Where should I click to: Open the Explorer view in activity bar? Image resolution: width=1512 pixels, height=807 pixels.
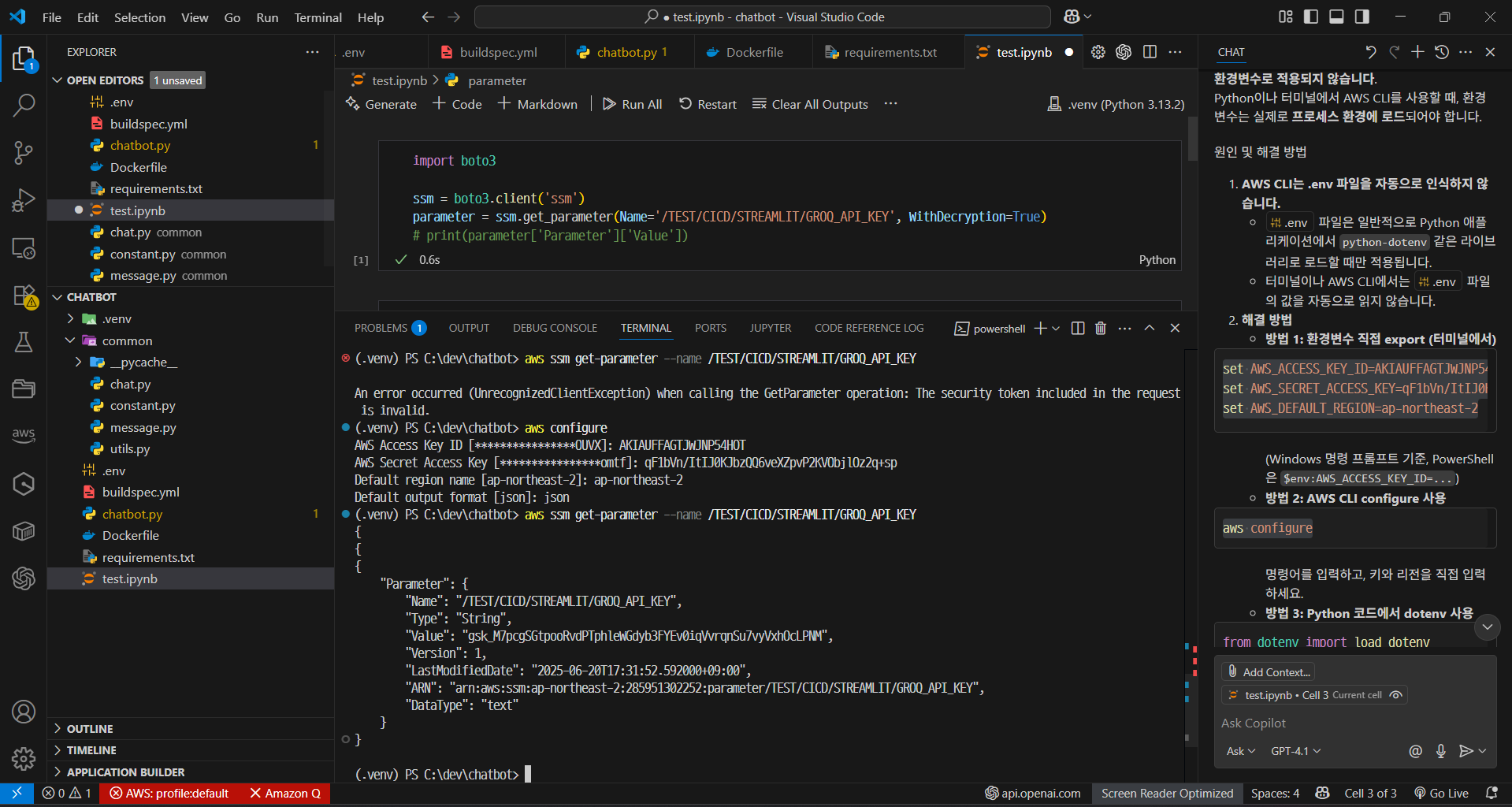click(24, 59)
